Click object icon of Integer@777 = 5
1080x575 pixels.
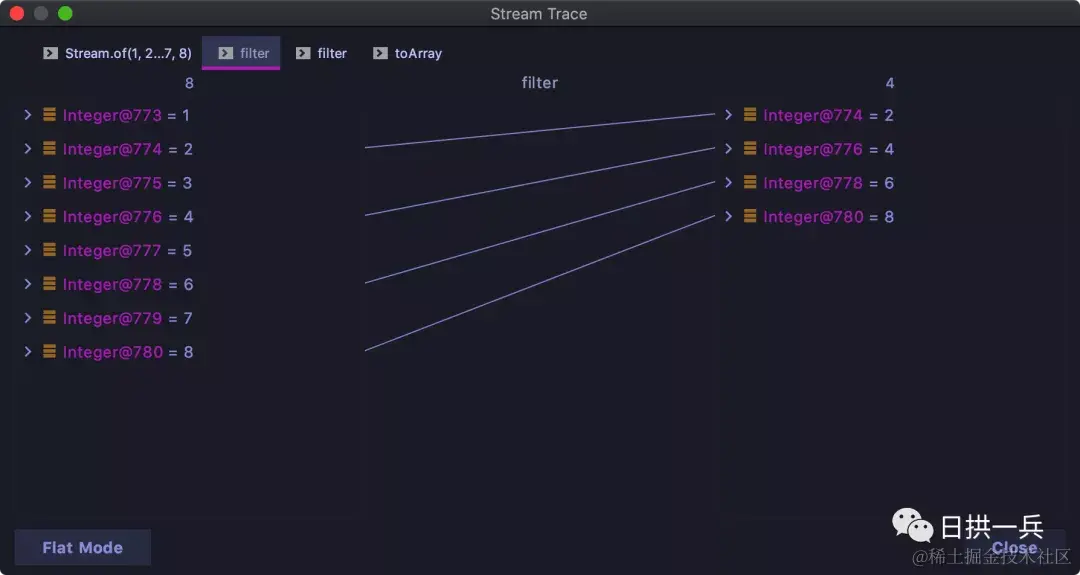pyautogui.click(x=50, y=249)
